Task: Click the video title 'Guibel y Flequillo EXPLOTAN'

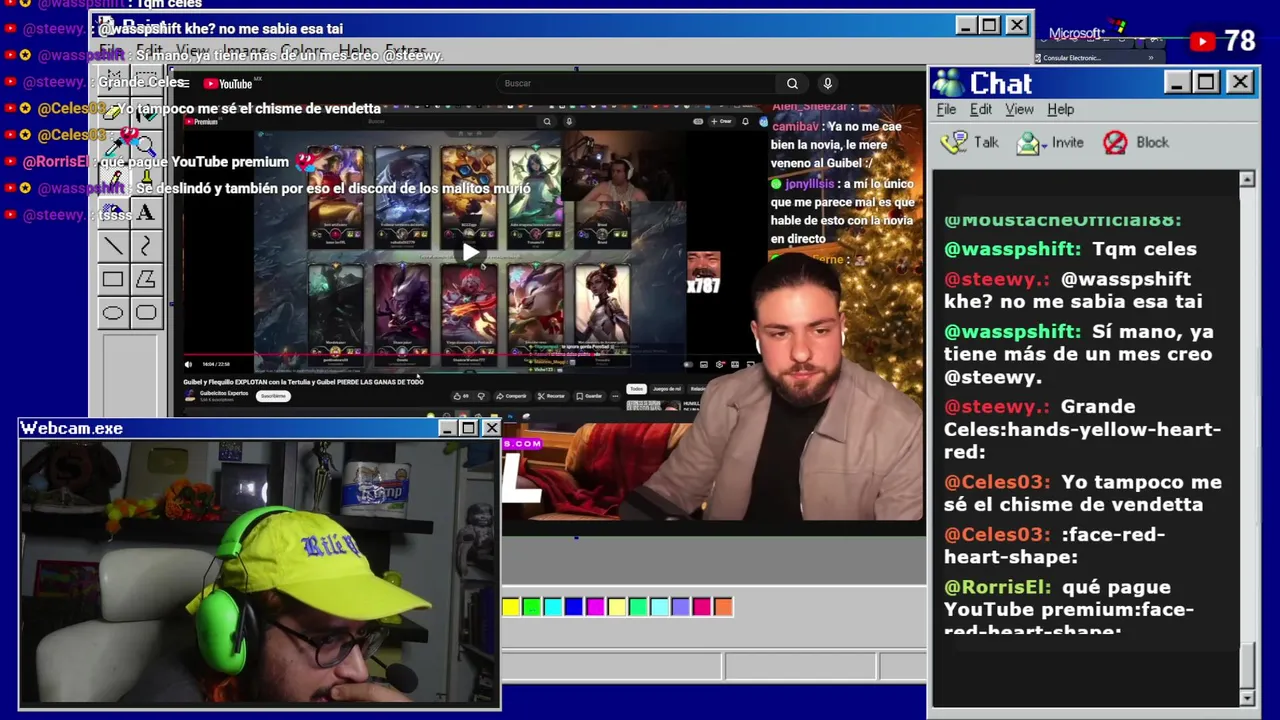Action: tap(303, 382)
